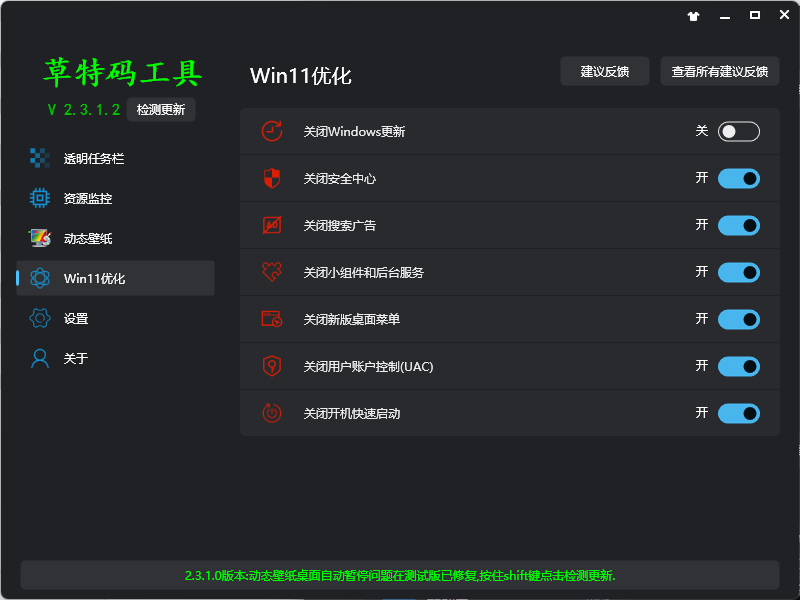
Task: Go to the 资源监控 sidebar label
Action: (88, 198)
